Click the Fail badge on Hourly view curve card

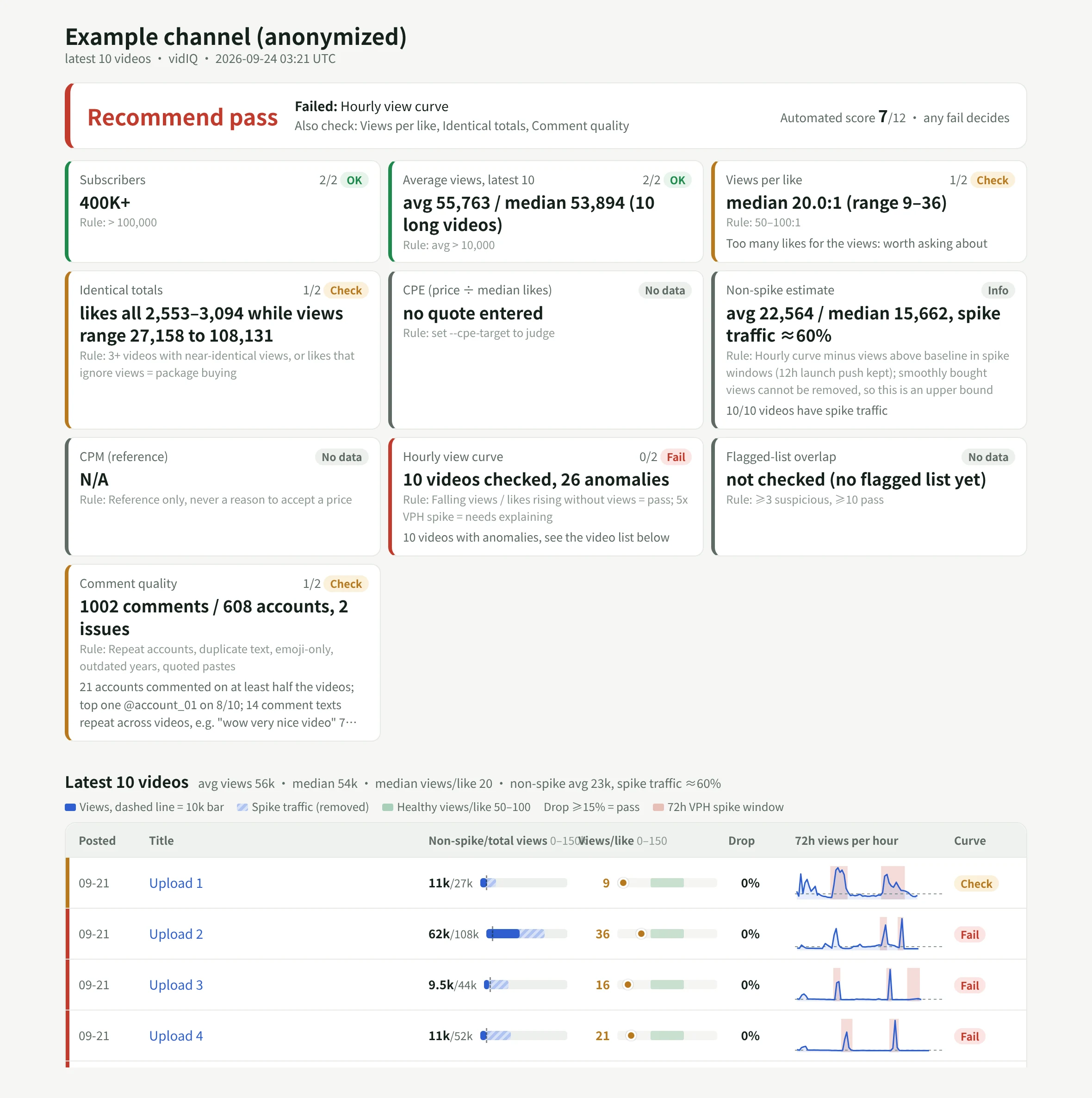[x=676, y=457]
